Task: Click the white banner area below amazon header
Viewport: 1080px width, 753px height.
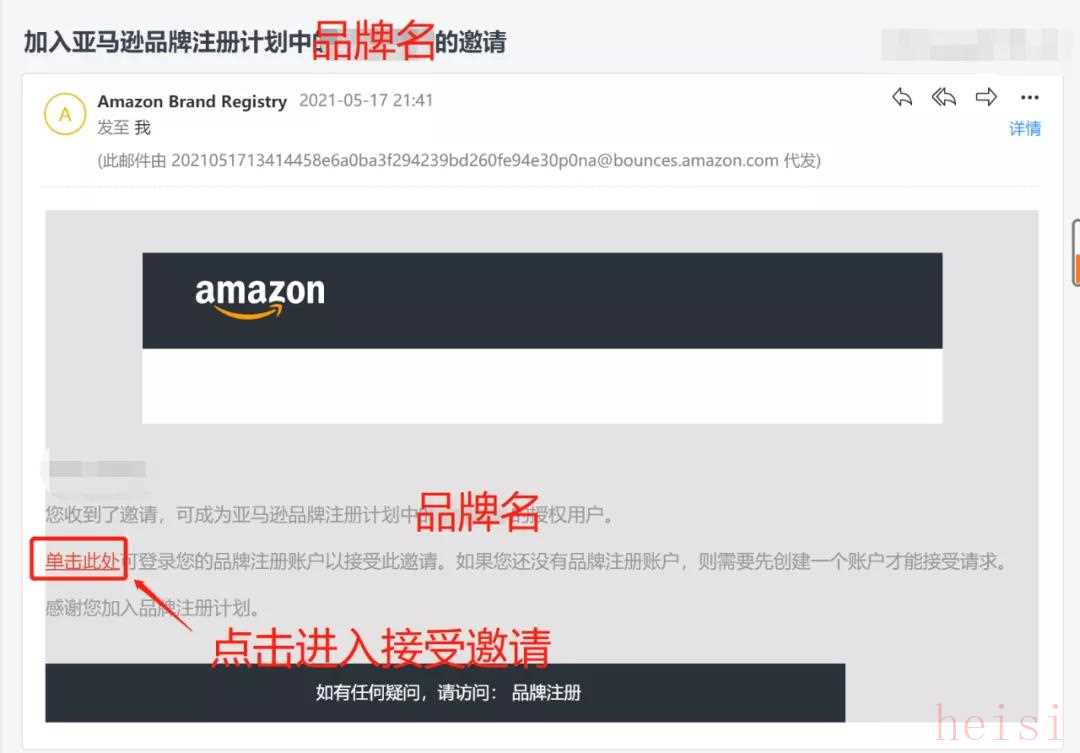Action: pyautogui.click(x=542, y=386)
